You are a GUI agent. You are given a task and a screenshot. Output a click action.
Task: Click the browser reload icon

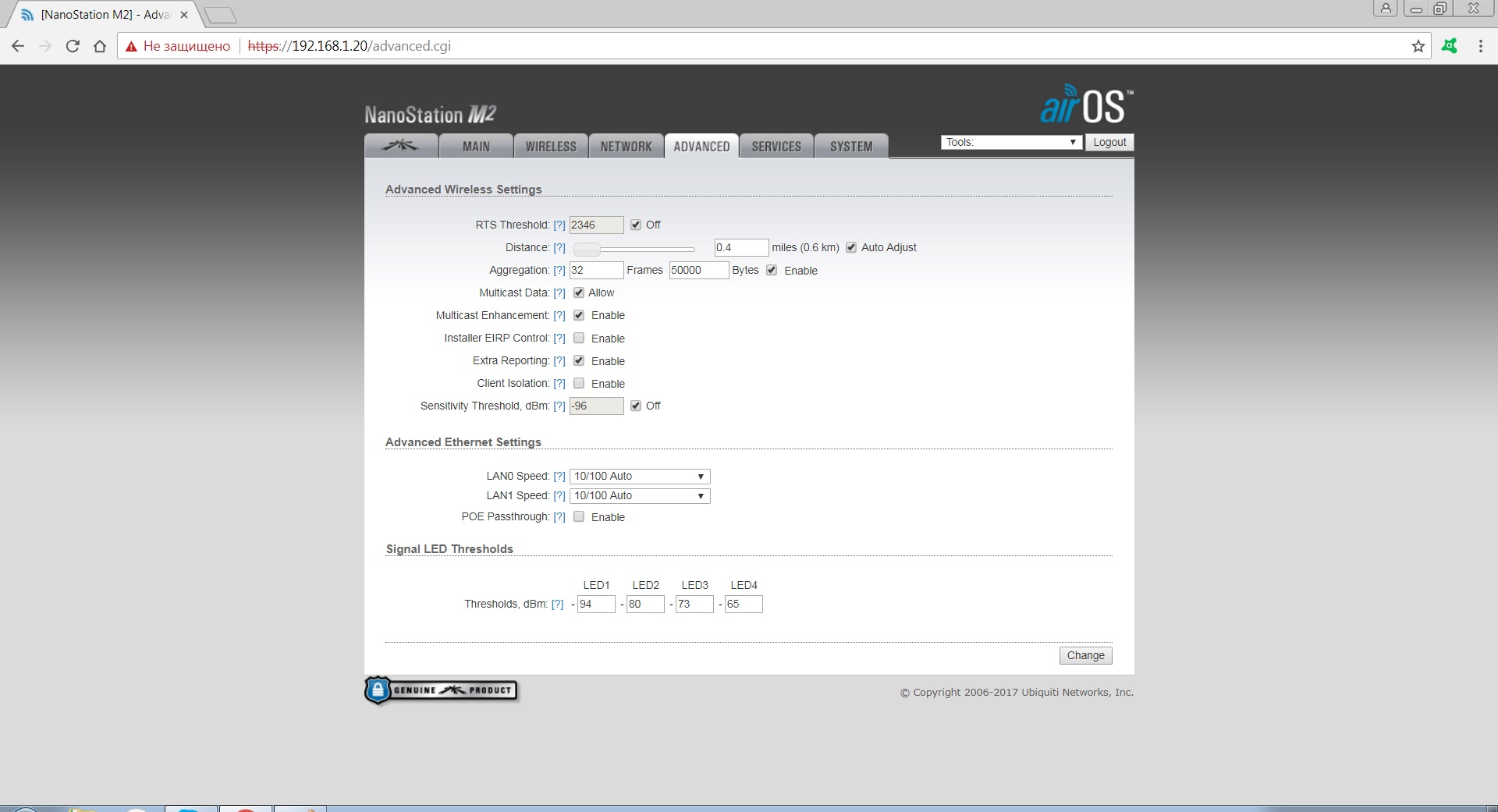pos(73,46)
